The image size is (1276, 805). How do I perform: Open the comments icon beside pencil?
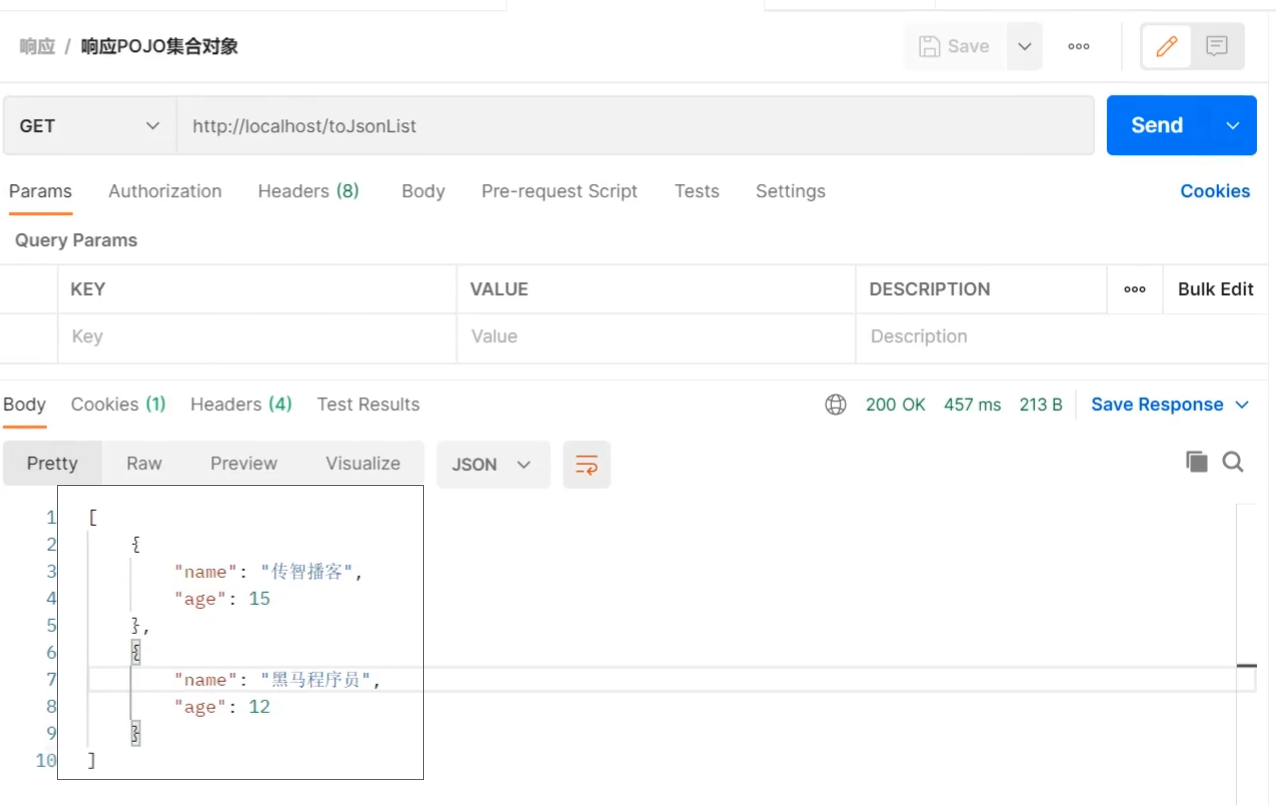[x=1217, y=46]
